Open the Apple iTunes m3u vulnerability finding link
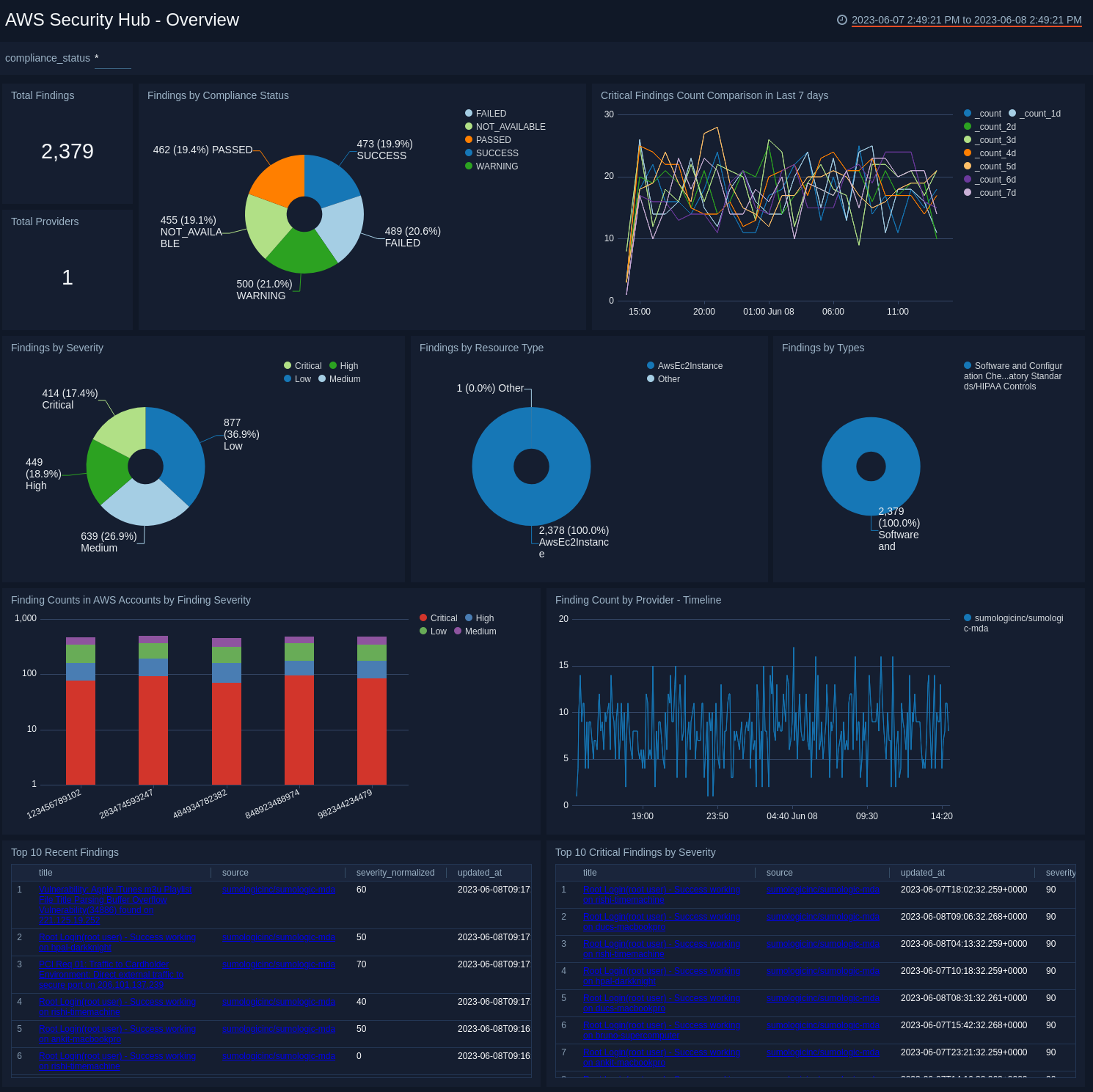This screenshot has height=1092, width=1093. coord(115,905)
